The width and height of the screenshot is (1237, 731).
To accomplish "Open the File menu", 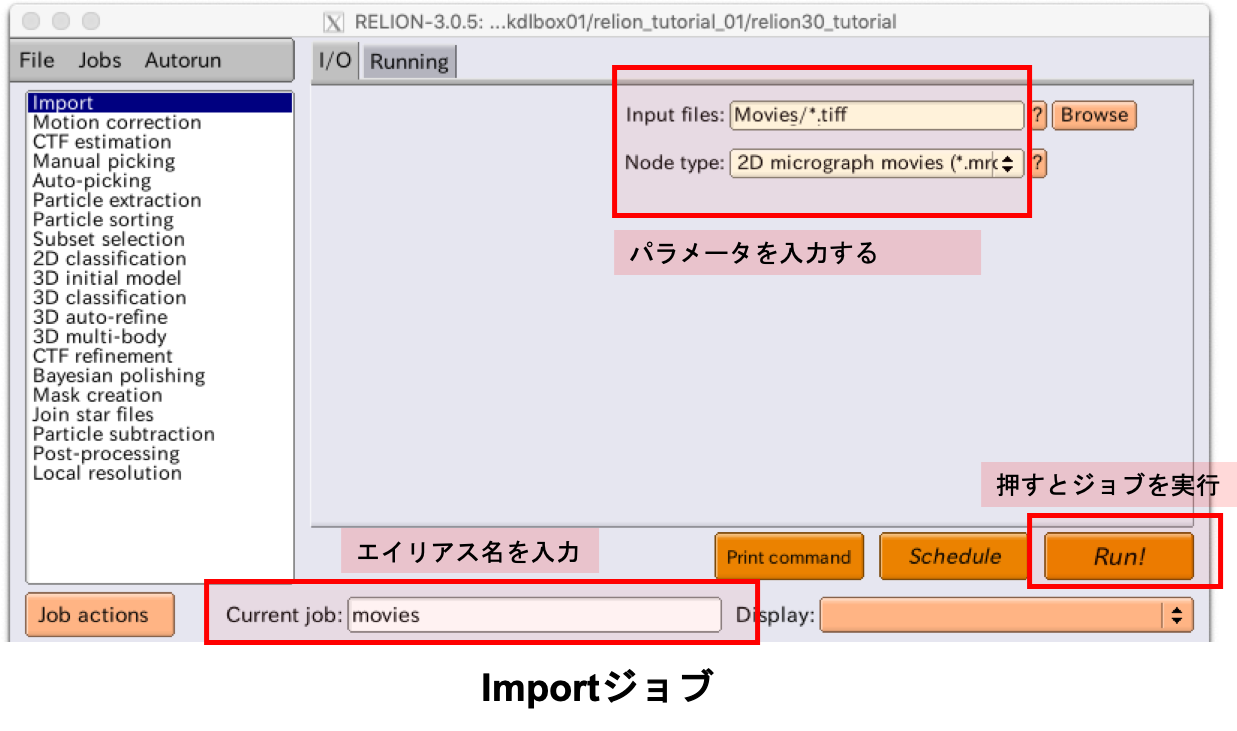I will click(37, 60).
